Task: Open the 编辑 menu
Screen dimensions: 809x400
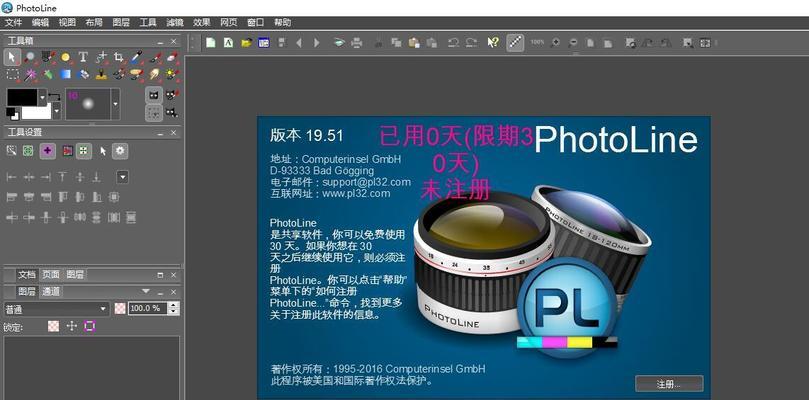Action: [40, 22]
